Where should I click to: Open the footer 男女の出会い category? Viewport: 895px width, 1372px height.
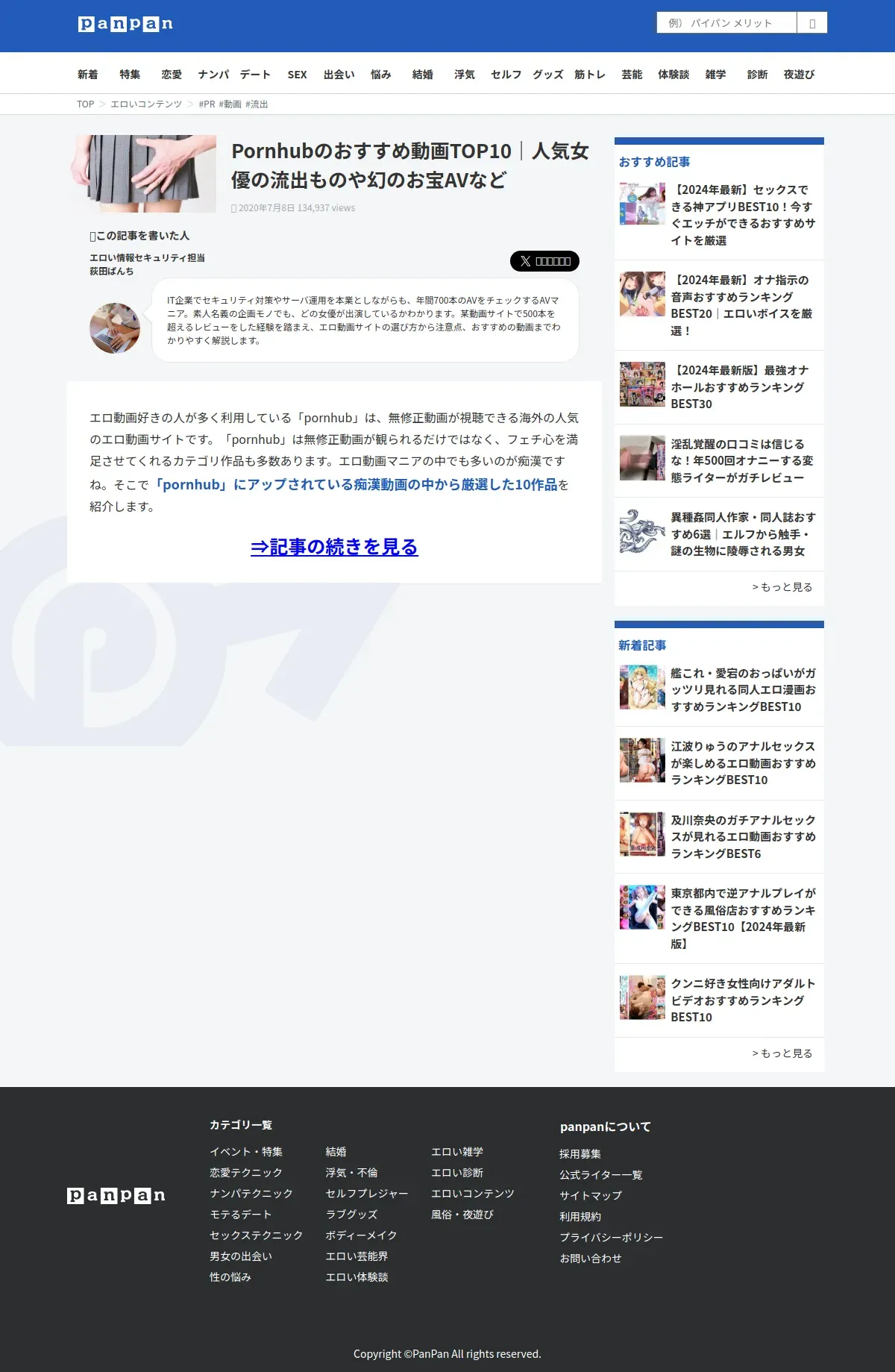pyautogui.click(x=241, y=1256)
